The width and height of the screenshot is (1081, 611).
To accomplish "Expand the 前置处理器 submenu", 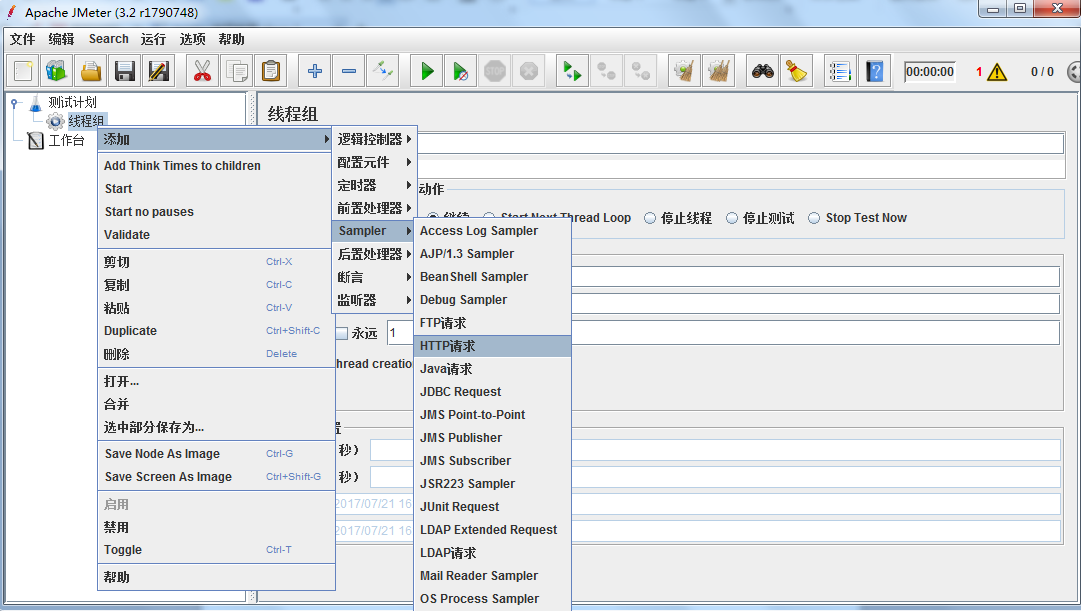I will coord(373,208).
